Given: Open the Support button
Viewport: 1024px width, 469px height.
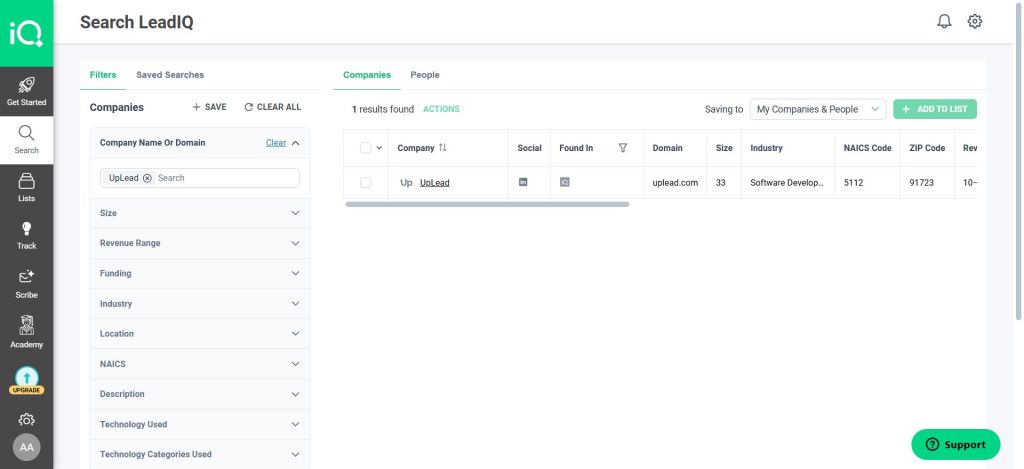Looking at the screenshot, I should [956, 445].
